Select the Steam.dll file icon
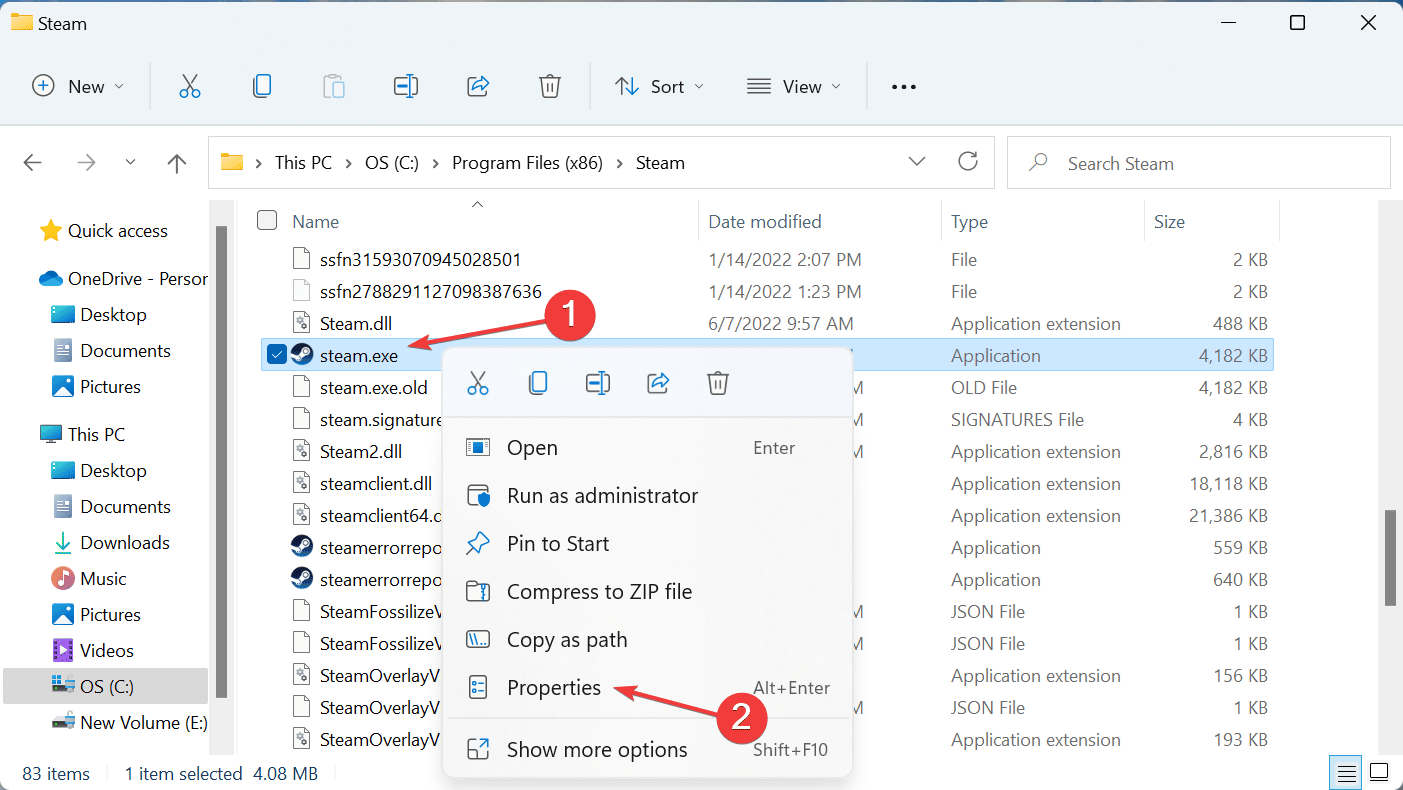Screen dimensions: 1403x790 [x=302, y=323]
